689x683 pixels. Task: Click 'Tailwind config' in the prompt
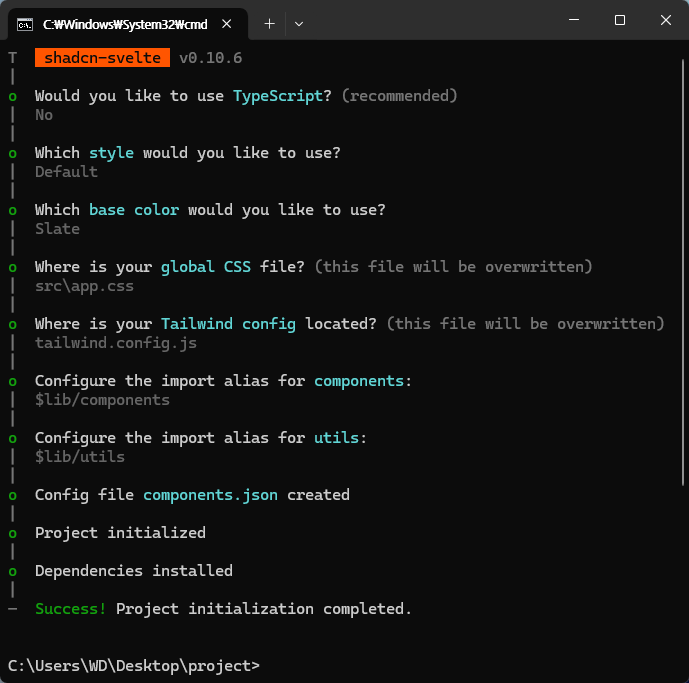[228, 324]
